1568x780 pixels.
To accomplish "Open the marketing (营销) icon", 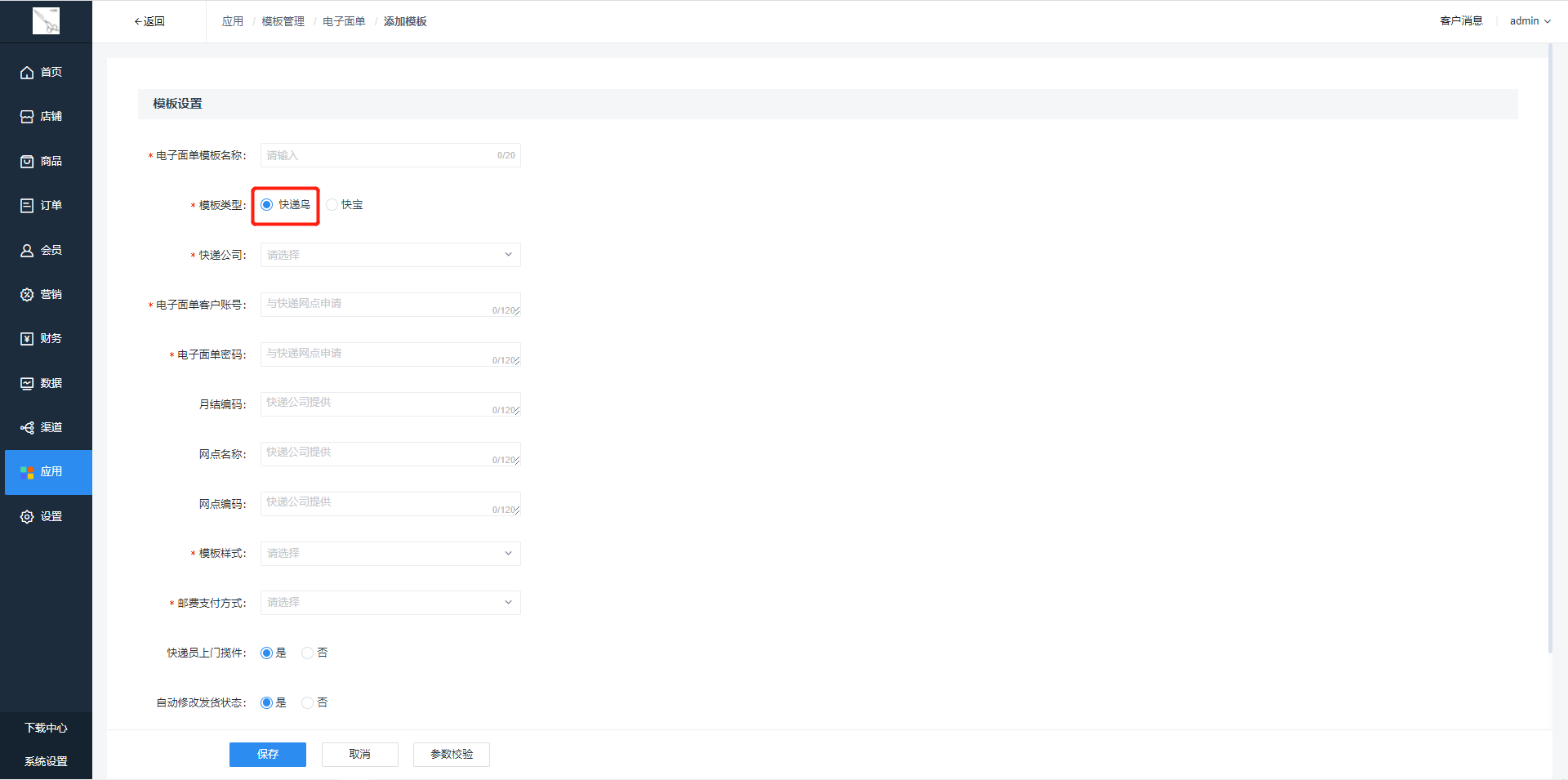I will pyautogui.click(x=27, y=295).
